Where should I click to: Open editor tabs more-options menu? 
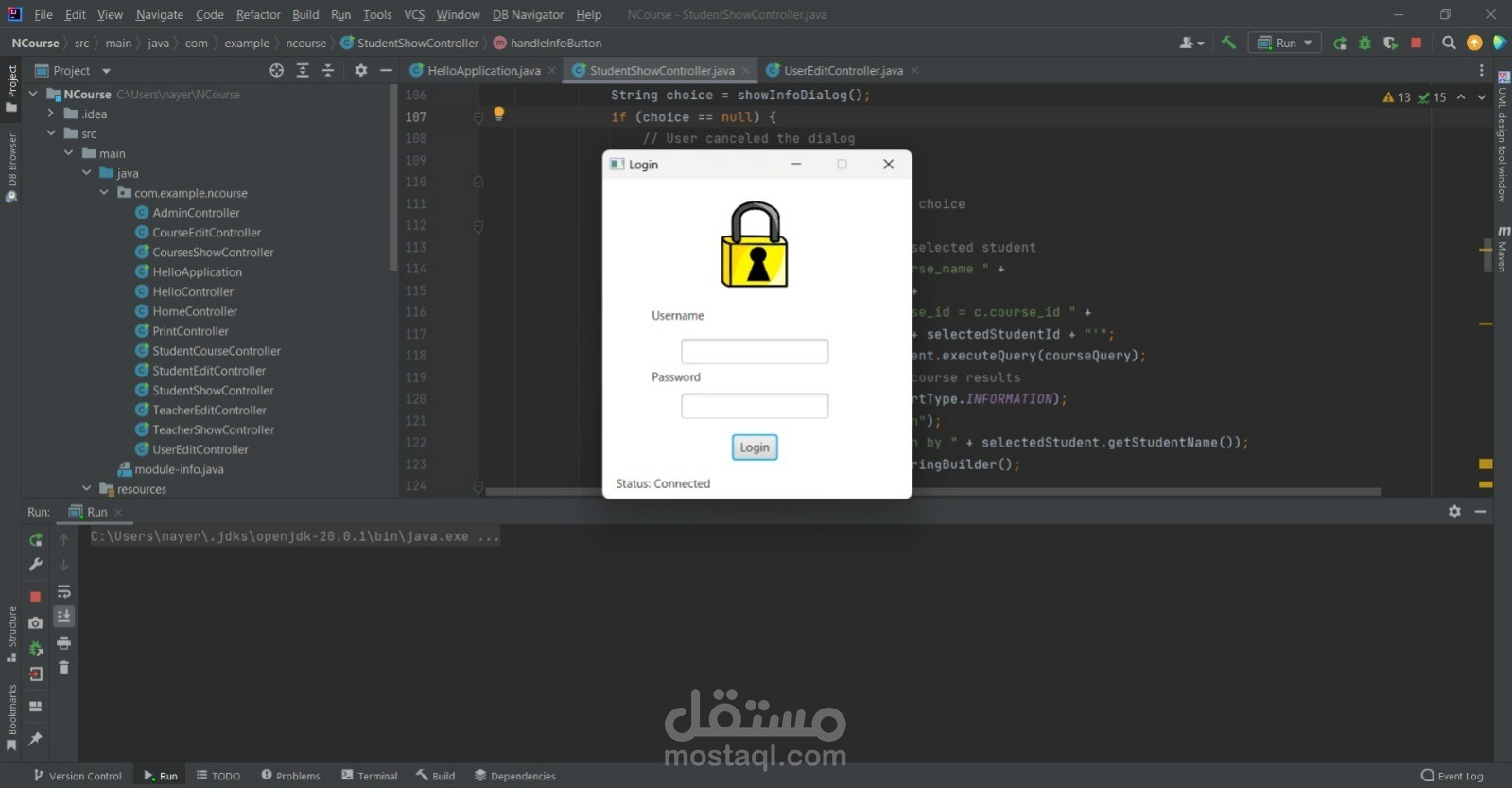(1482, 70)
